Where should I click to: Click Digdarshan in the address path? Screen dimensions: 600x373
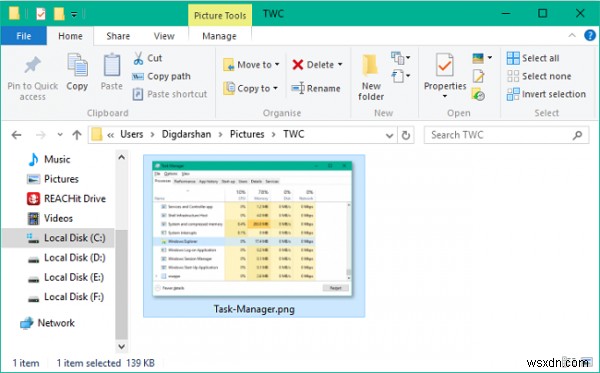tap(186, 134)
